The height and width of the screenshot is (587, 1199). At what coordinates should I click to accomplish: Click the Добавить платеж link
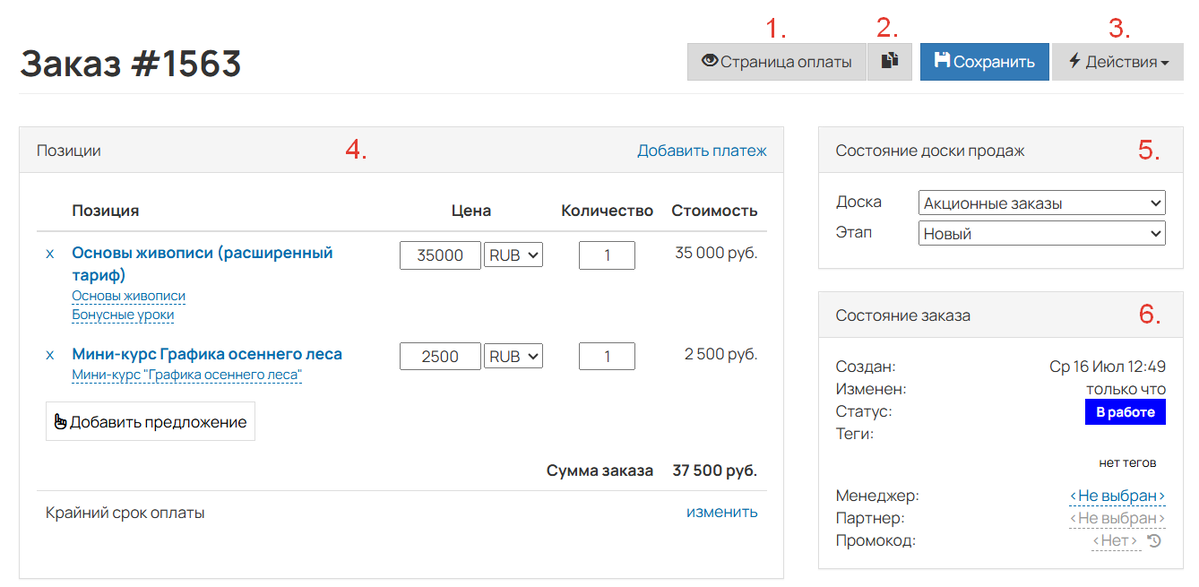[x=702, y=151]
